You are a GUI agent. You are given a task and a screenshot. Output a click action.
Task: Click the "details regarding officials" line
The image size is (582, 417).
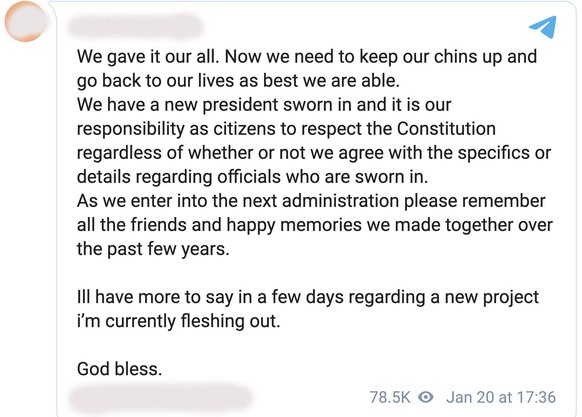click(x=252, y=177)
